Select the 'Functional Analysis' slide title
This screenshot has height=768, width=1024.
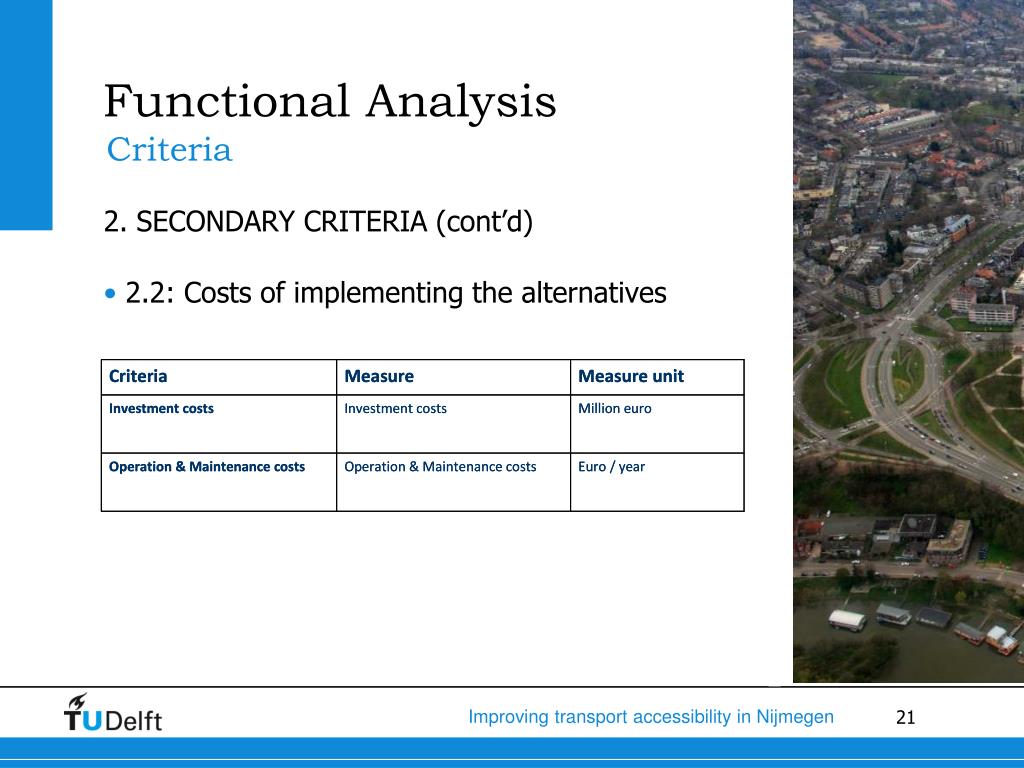(330, 101)
